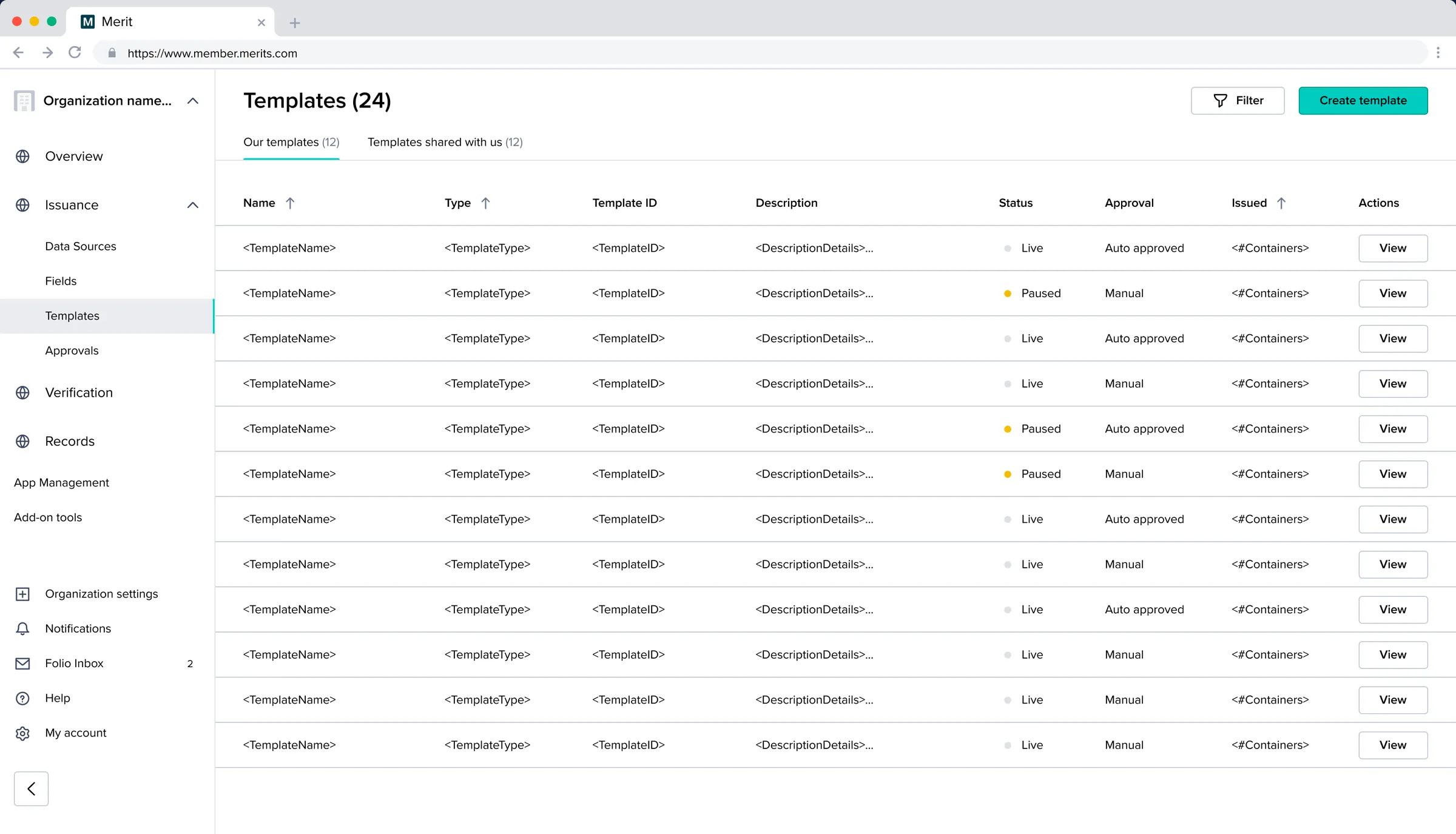The width and height of the screenshot is (1456, 834).
Task: Click the Notifications bell icon
Action: [22, 628]
